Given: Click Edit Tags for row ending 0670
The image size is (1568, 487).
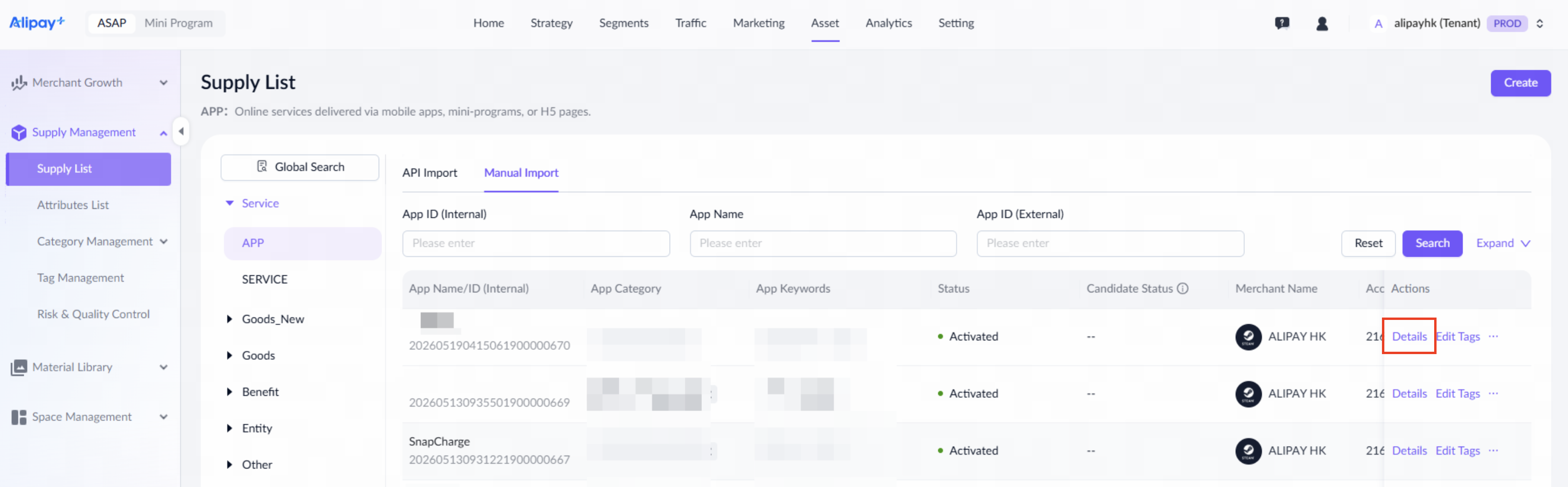Looking at the screenshot, I should [x=1457, y=337].
